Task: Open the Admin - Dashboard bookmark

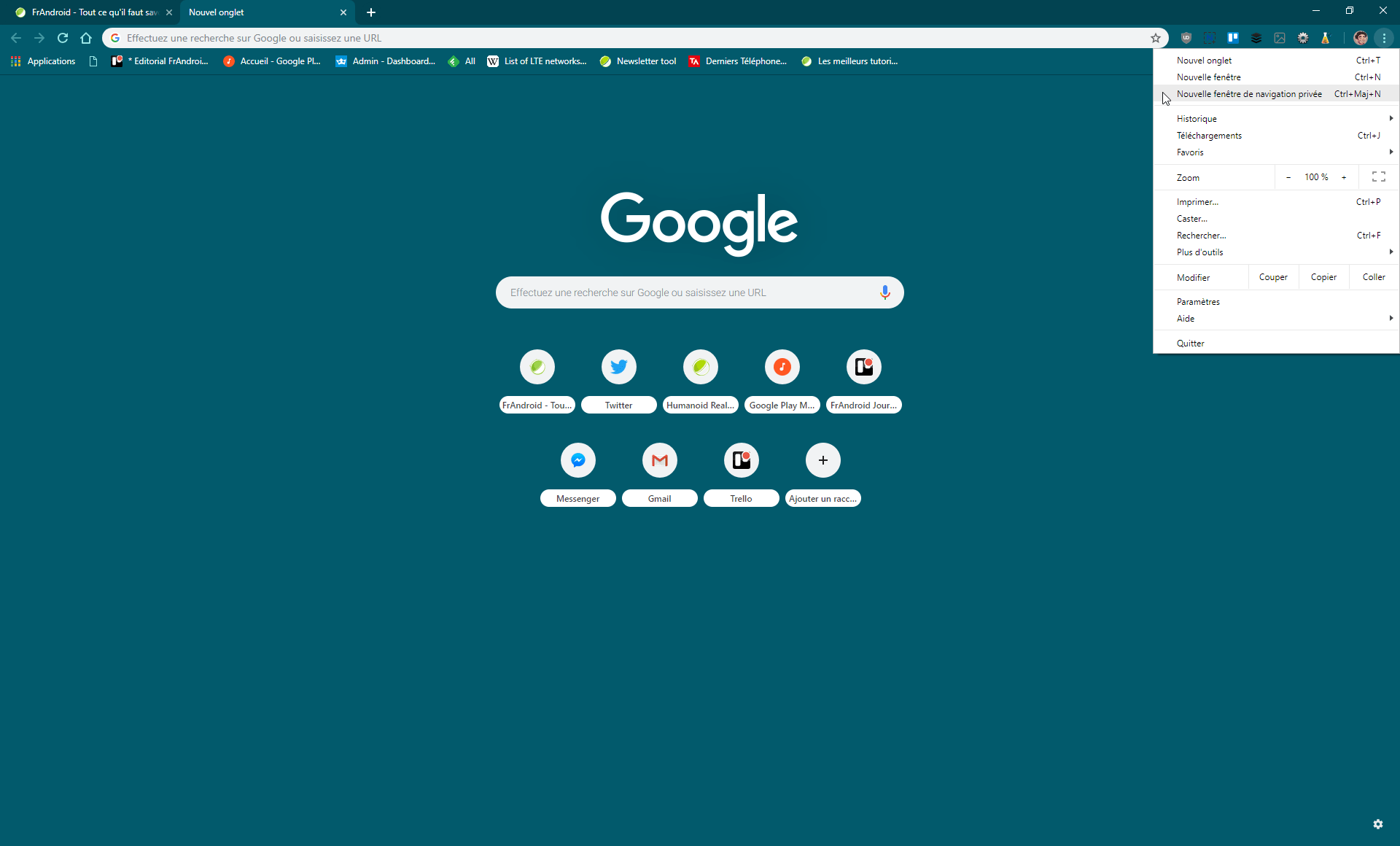Action: click(x=386, y=61)
